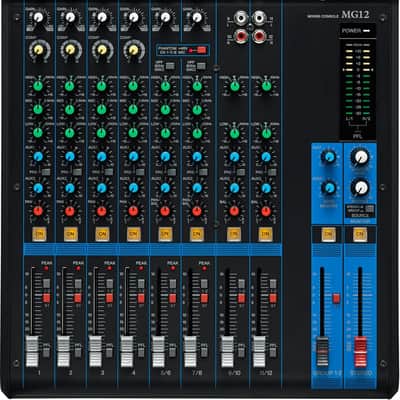Click the channel 4 white fader cap
400x400 pixels.
point(127,351)
